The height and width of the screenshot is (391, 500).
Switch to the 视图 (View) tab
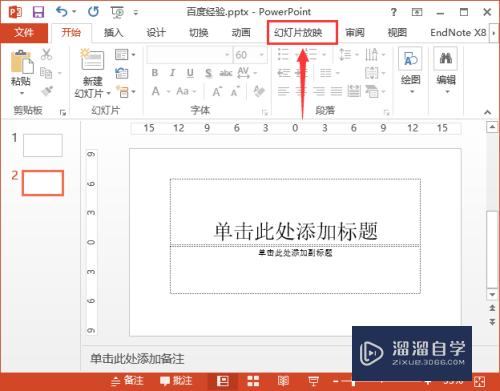click(x=397, y=33)
